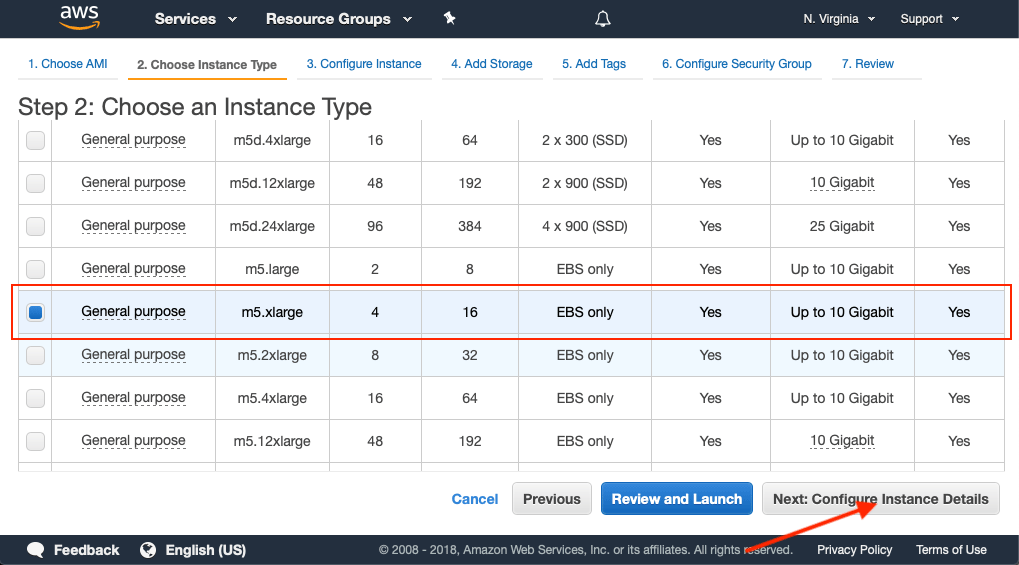Click General purpose in m5d.24xlarge row
This screenshot has height=565, width=1019.
[x=133, y=226]
